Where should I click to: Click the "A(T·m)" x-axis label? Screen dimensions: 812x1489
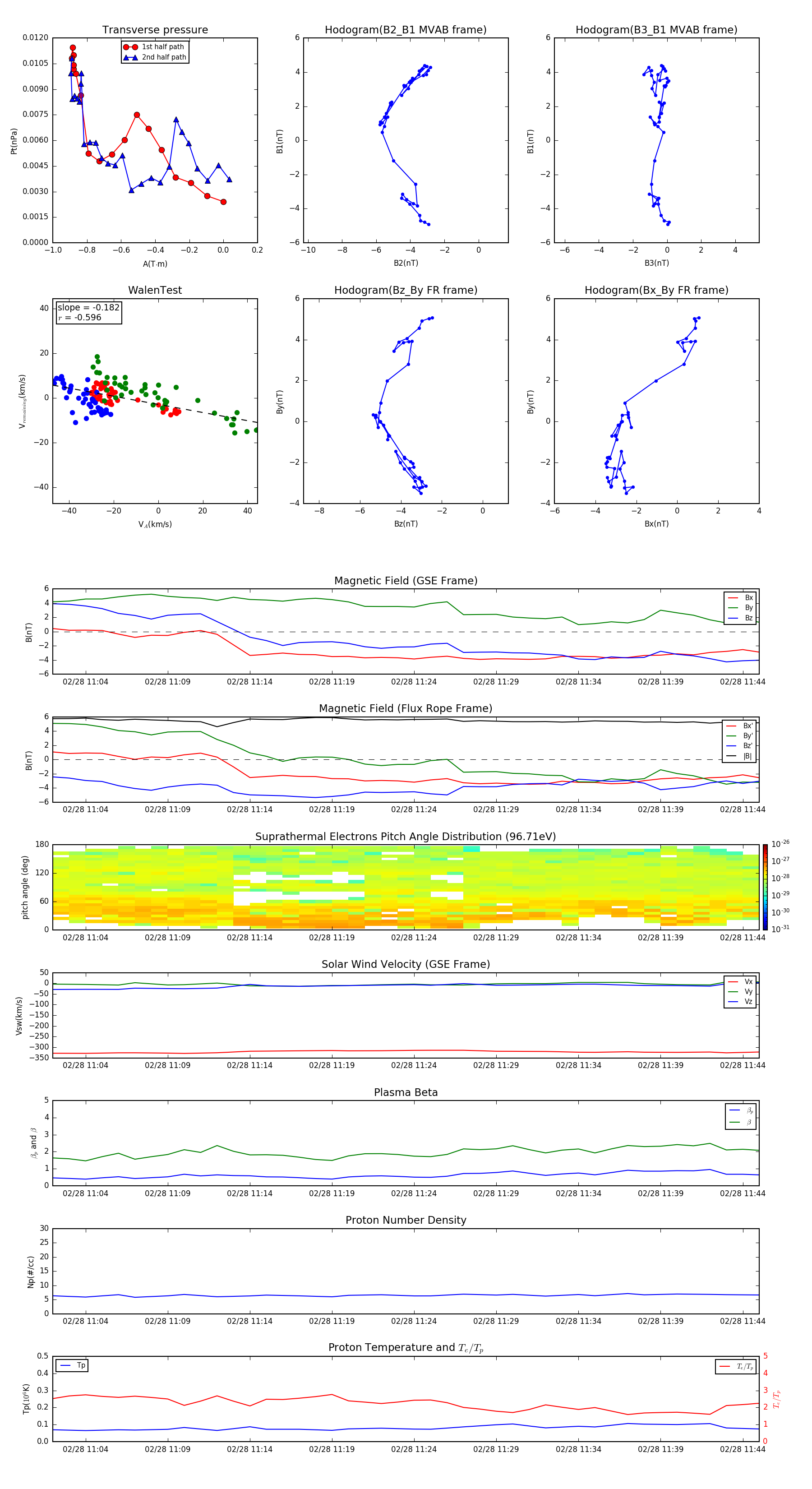coord(155,264)
